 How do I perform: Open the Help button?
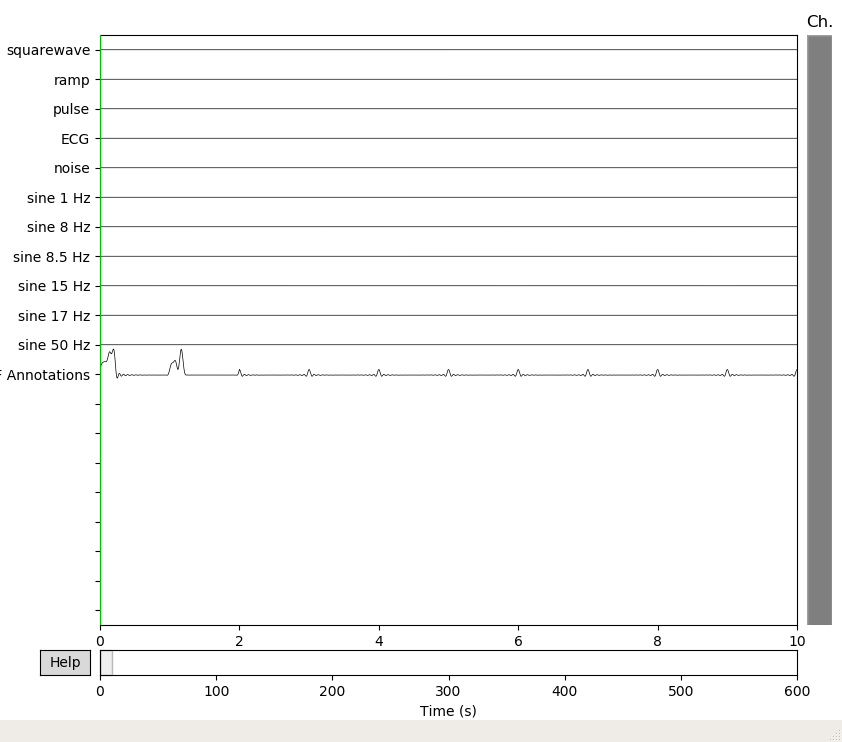click(x=65, y=663)
